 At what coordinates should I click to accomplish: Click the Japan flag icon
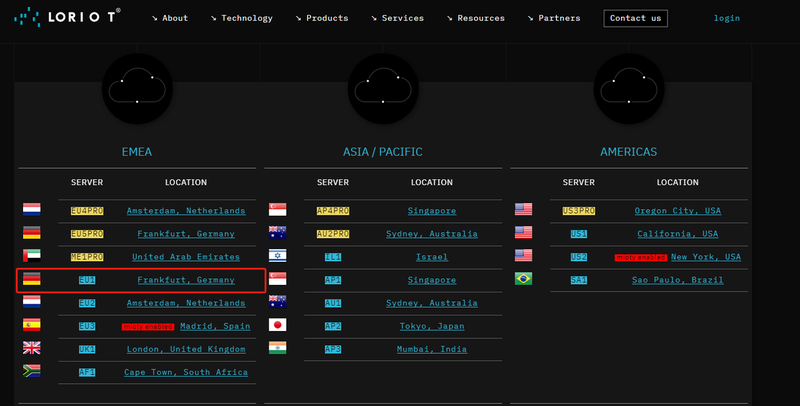click(x=278, y=325)
